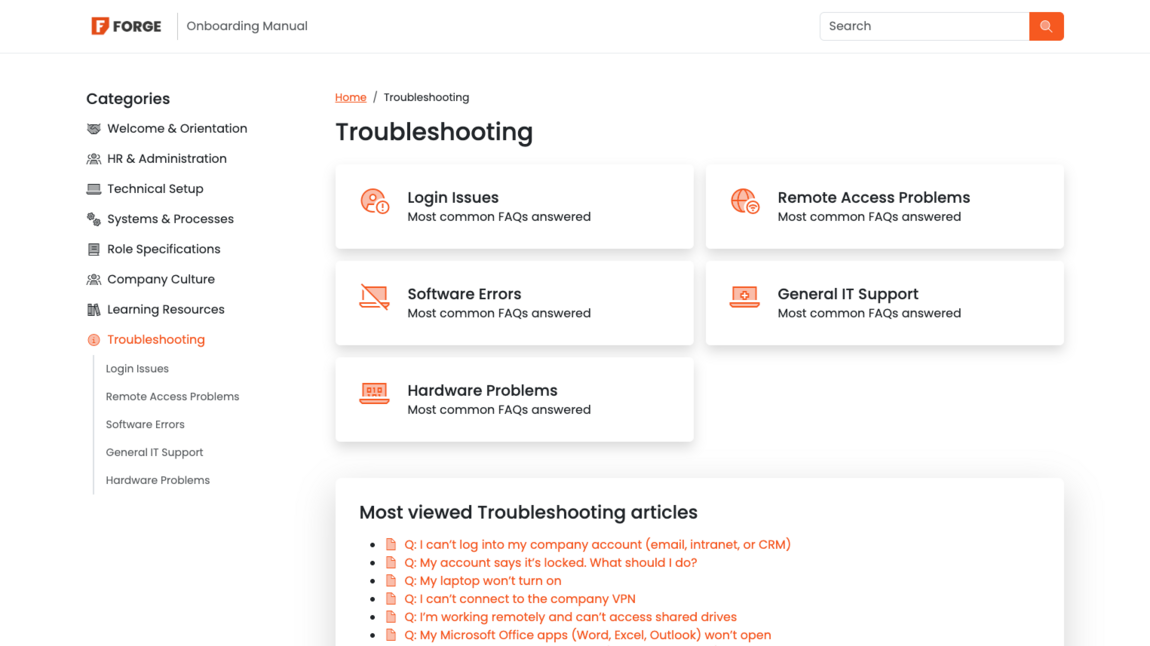The width and height of the screenshot is (1150, 646).
Task: Select Remote Access Problems under Troubleshooting
Action: (x=172, y=396)
